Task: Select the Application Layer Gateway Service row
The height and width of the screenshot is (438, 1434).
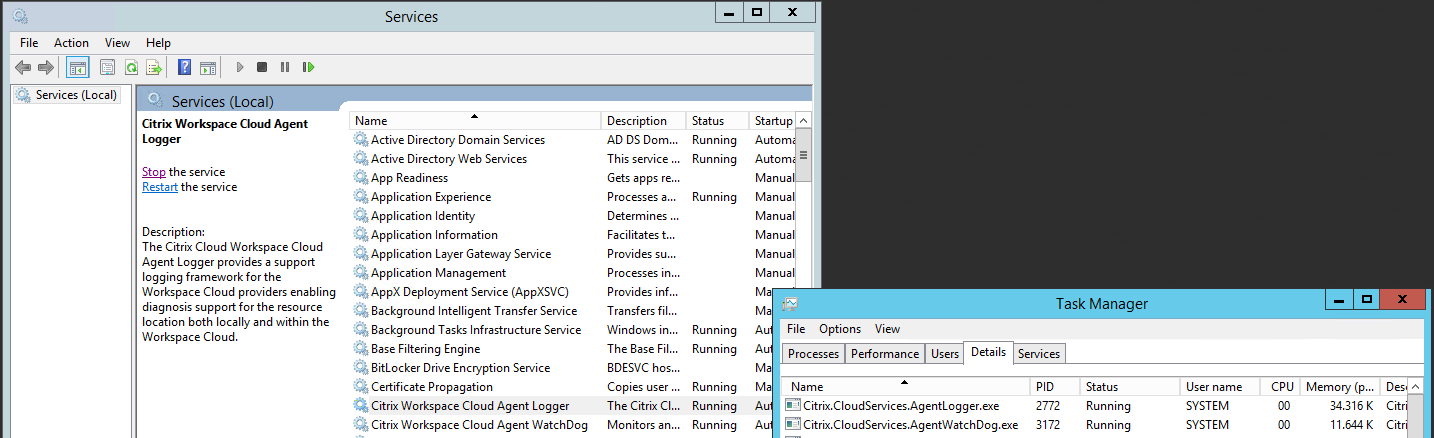Action: [573, 254]
